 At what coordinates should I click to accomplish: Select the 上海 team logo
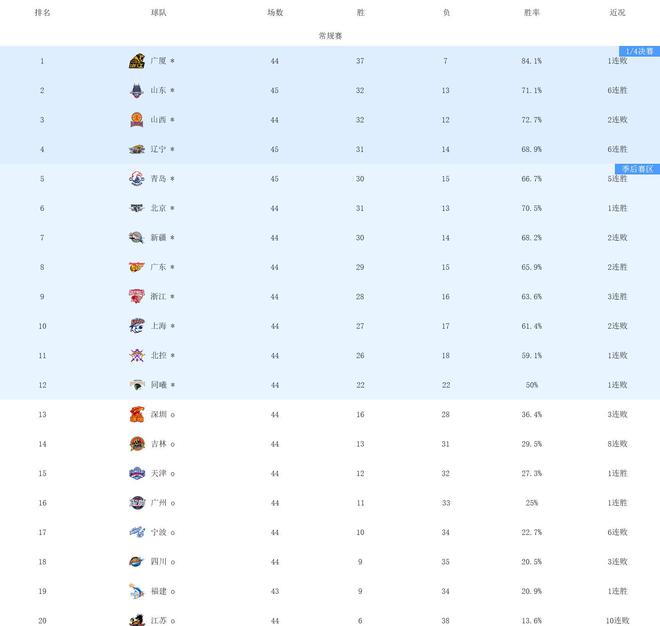tap(137, 326)
